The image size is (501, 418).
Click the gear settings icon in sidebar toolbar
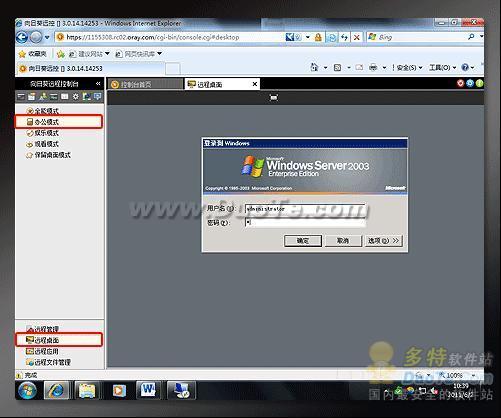point(76,97)
